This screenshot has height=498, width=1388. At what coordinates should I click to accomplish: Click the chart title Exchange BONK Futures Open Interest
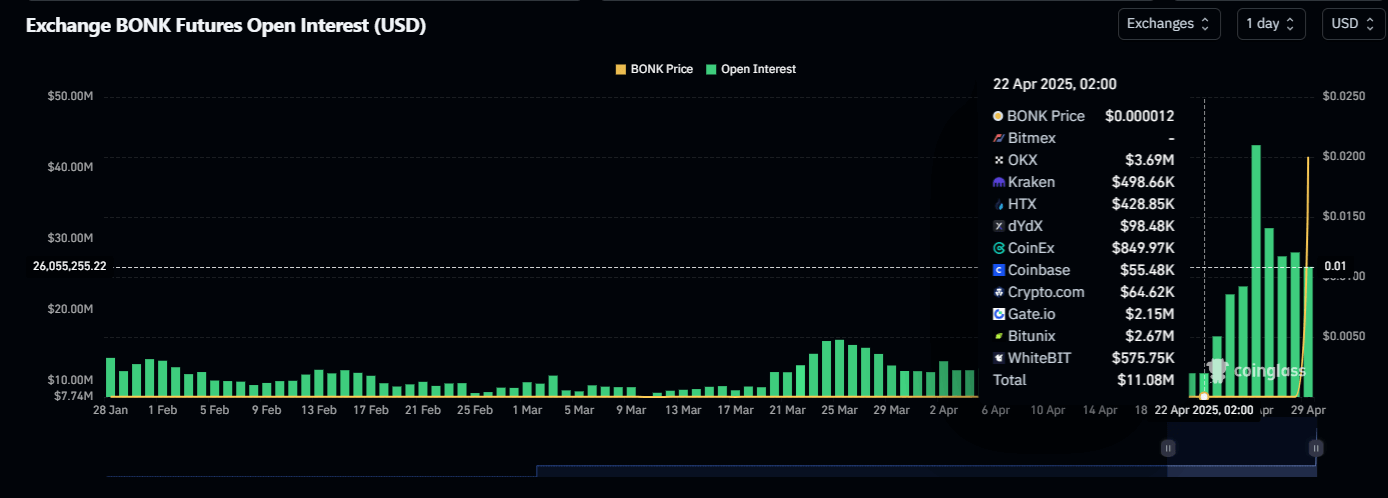tap(226, 26)
